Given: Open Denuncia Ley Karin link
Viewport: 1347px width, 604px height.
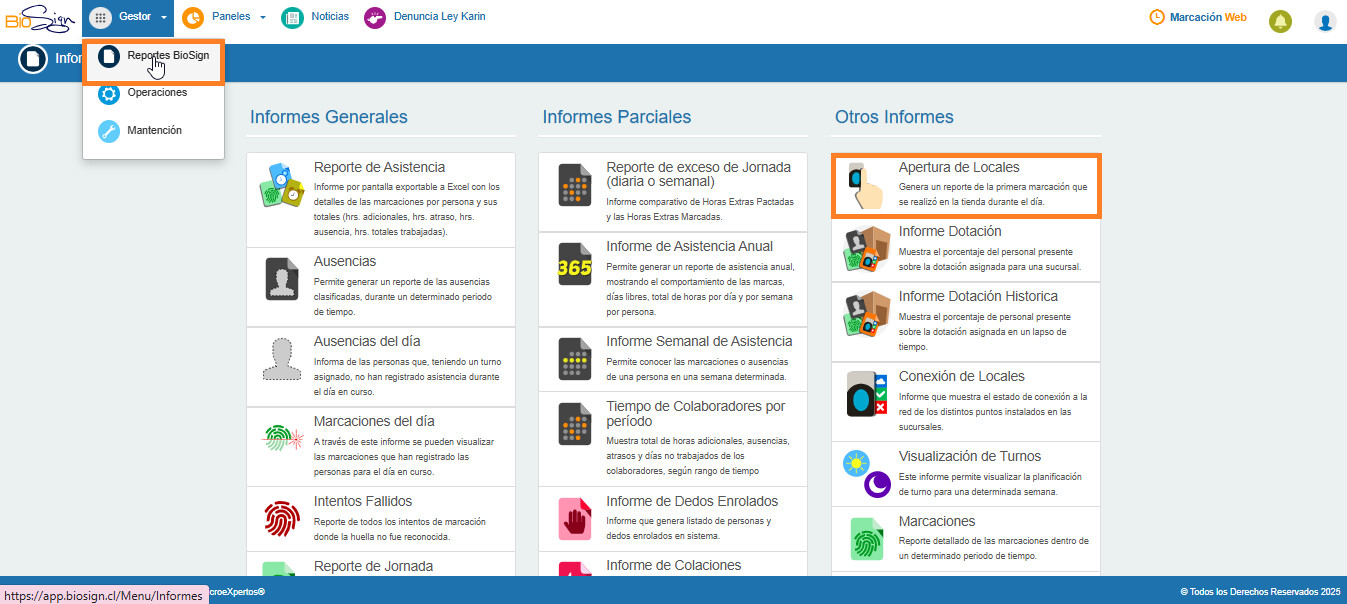Looking at the screenshot, I should 440,17.
